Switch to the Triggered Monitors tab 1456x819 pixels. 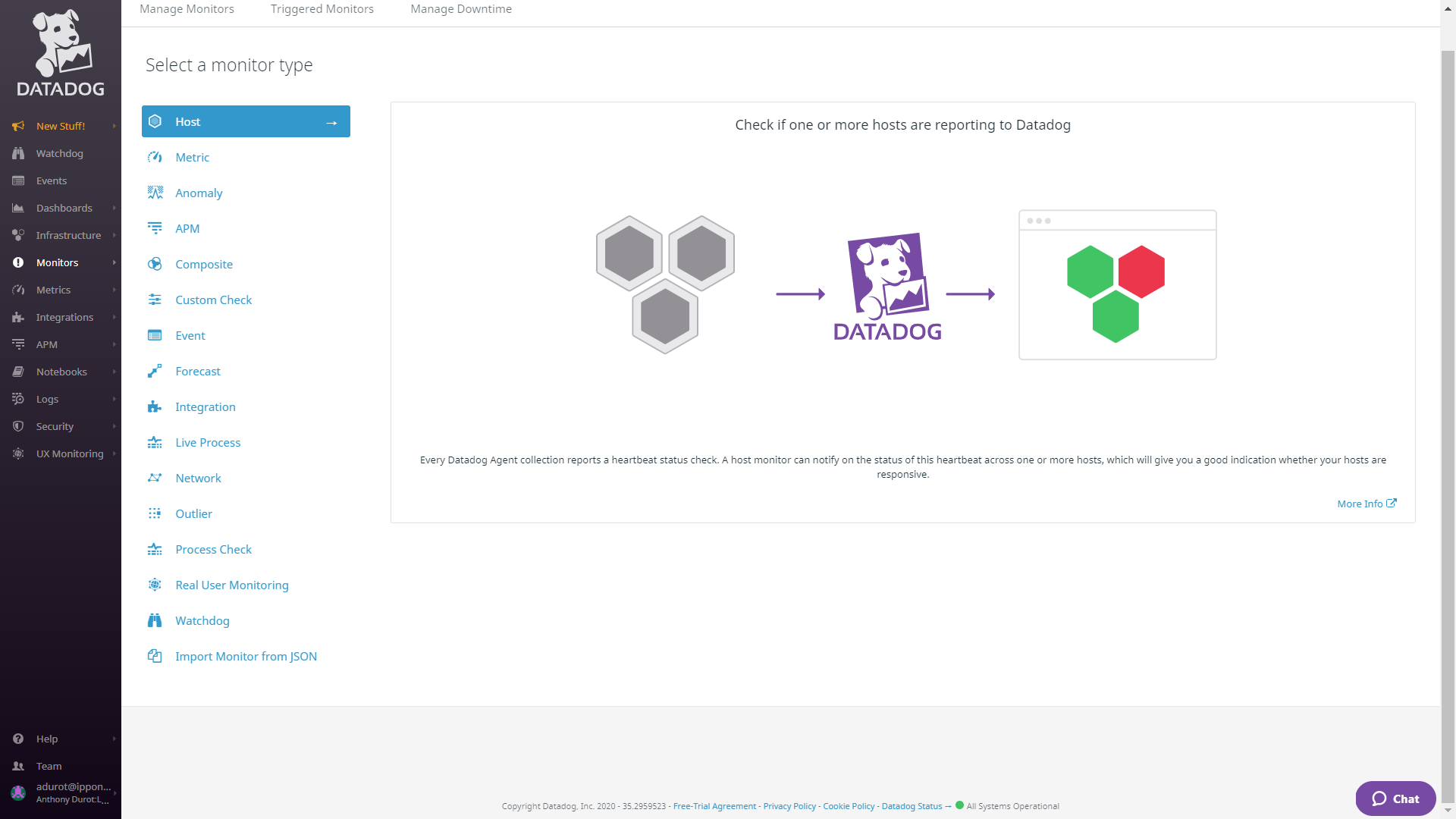[322, 8]
